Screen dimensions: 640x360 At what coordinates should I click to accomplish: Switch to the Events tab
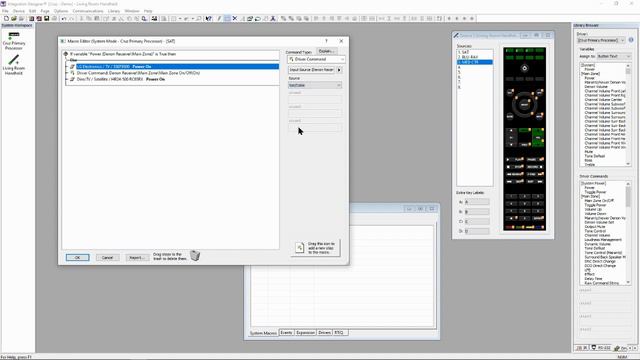pyautogui.click(x=286, y=333)
